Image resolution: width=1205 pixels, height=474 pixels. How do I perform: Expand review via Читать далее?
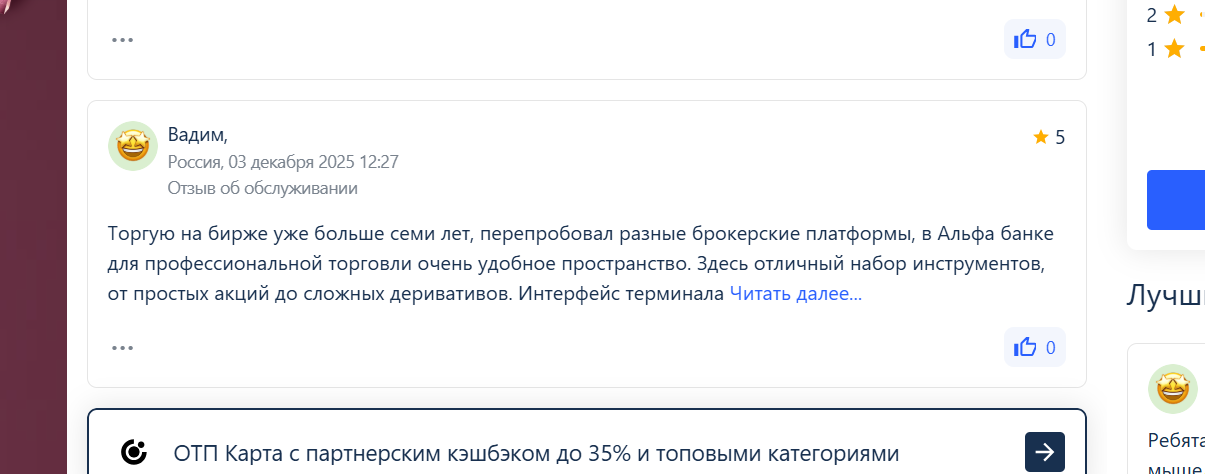click(x=795, y=294)
